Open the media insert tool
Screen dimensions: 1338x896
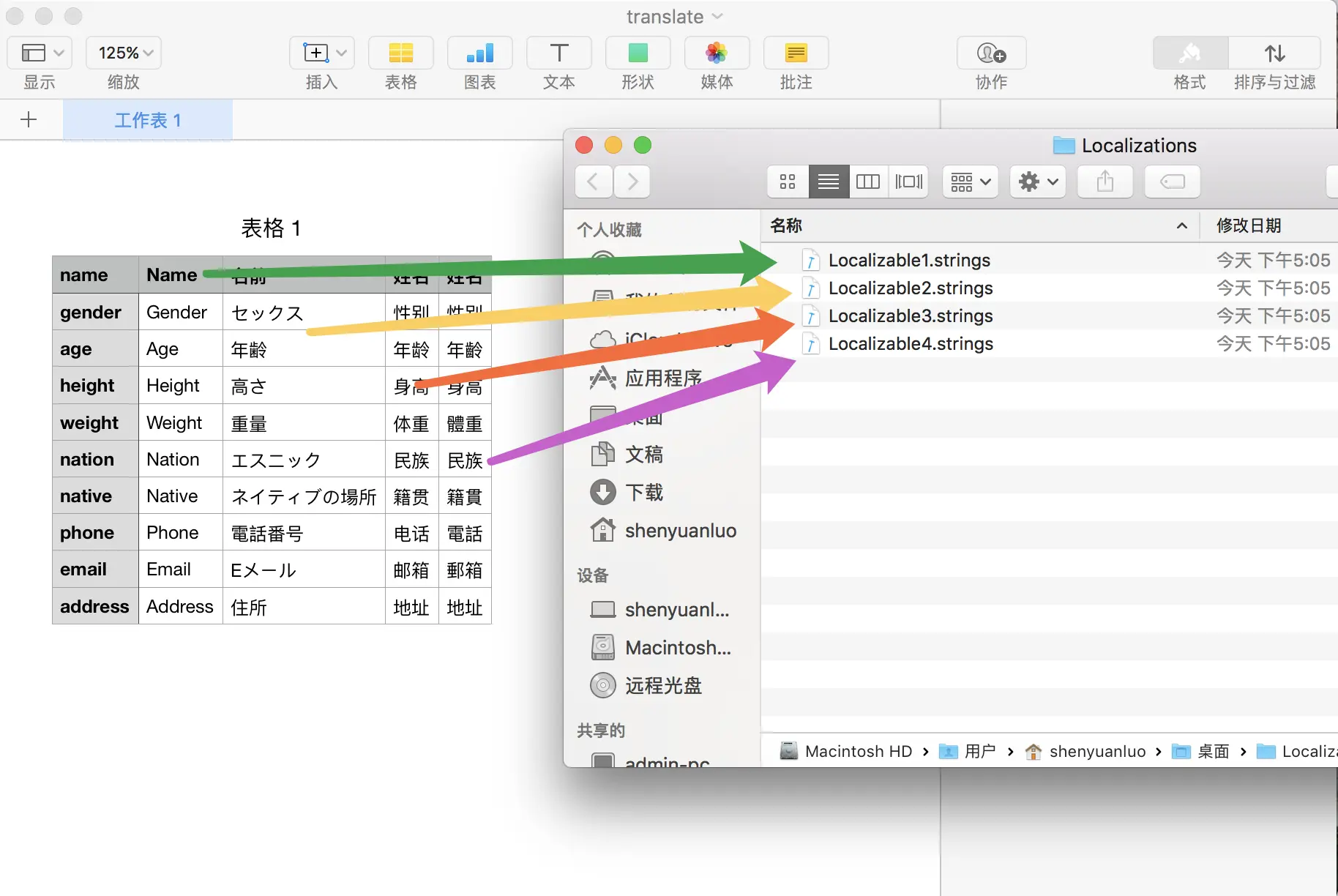(x=716, y=53)
